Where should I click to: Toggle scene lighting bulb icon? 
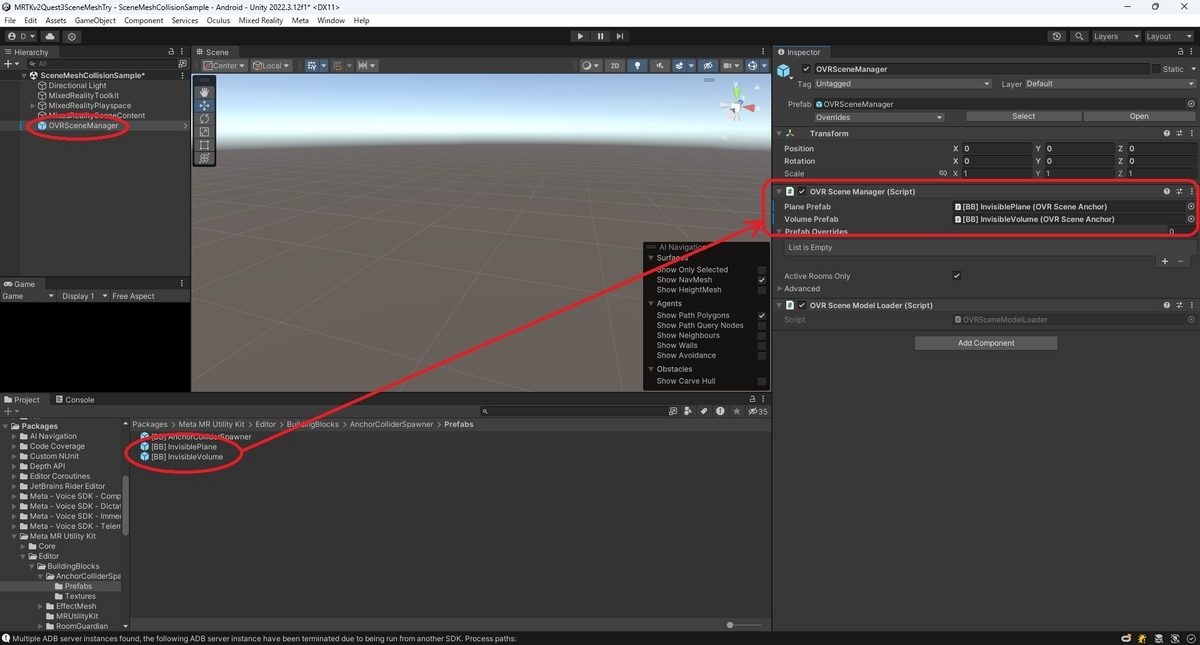[x=637, y=66]
